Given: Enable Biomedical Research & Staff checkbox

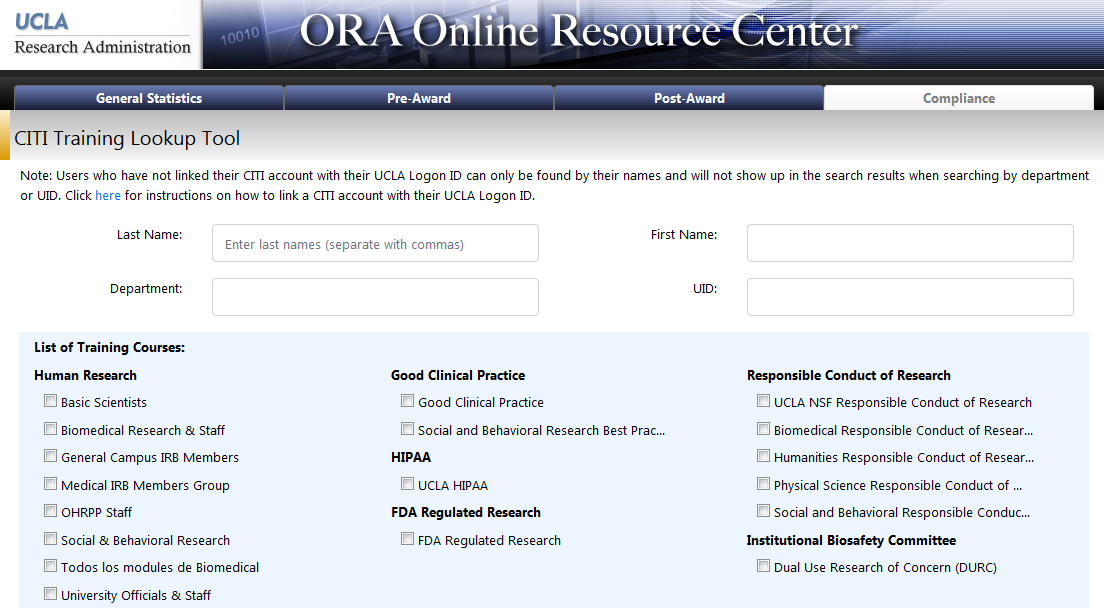Looking at the screenshot, I should click(x=50, y=429).
